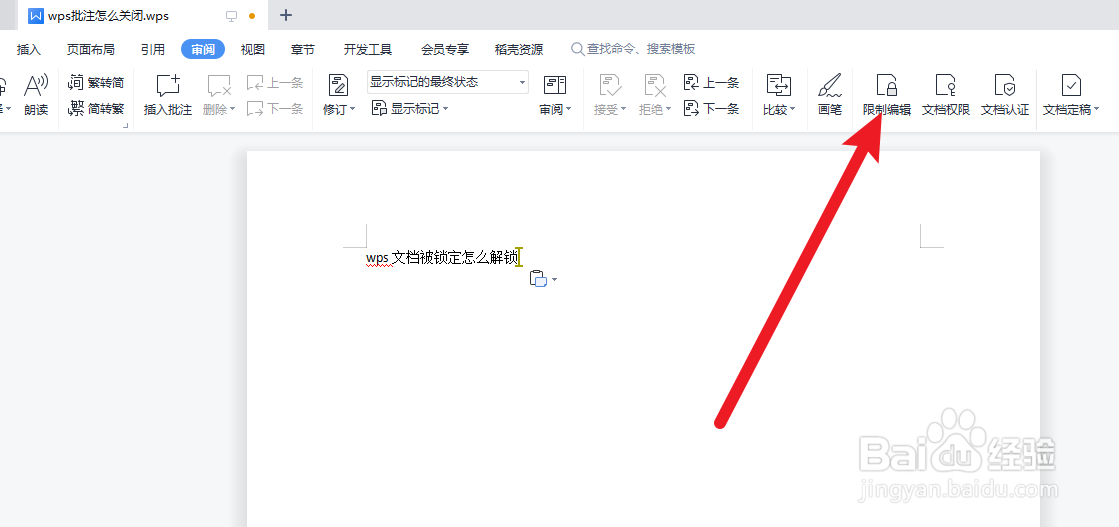Select the wps批注怎么关闭.wps document tab
Viewport: 1119px width, 527px height.
coord(141,15)
